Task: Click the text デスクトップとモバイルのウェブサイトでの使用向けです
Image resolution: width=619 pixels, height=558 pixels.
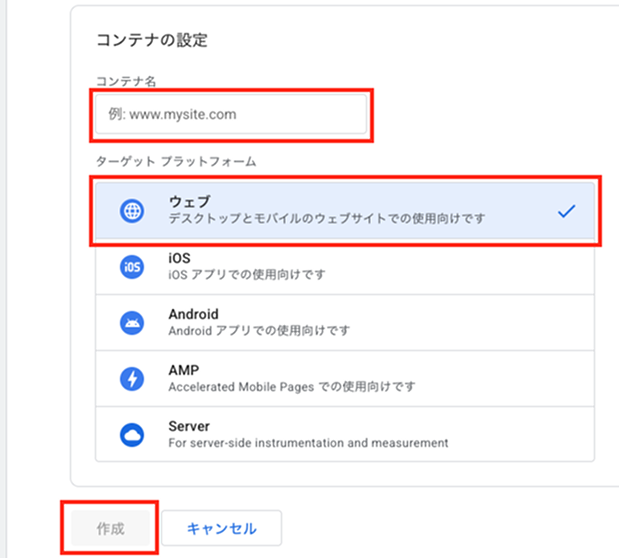Action: (327, 218)
